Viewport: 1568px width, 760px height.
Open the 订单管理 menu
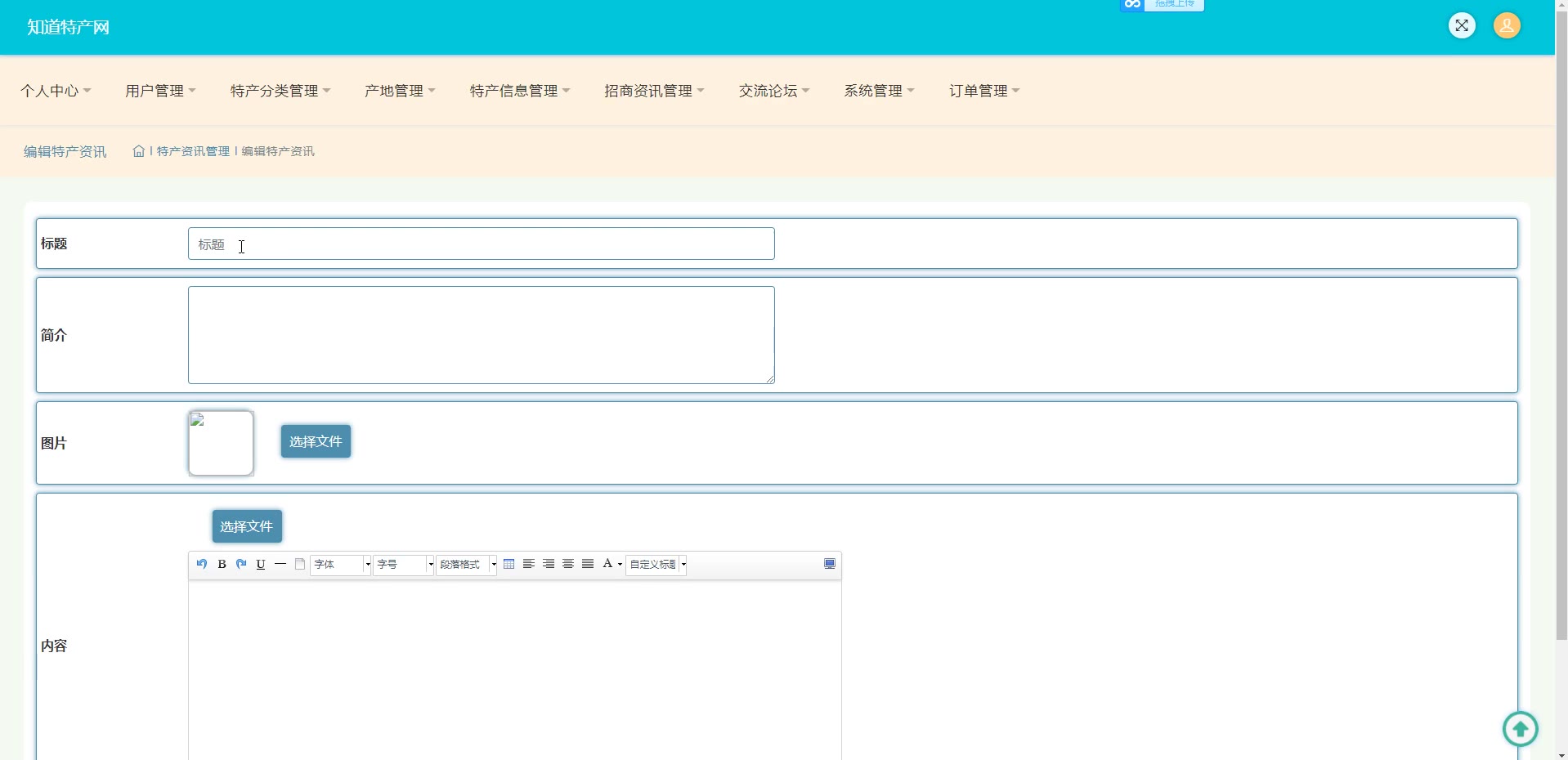click(x=983, y=91)
